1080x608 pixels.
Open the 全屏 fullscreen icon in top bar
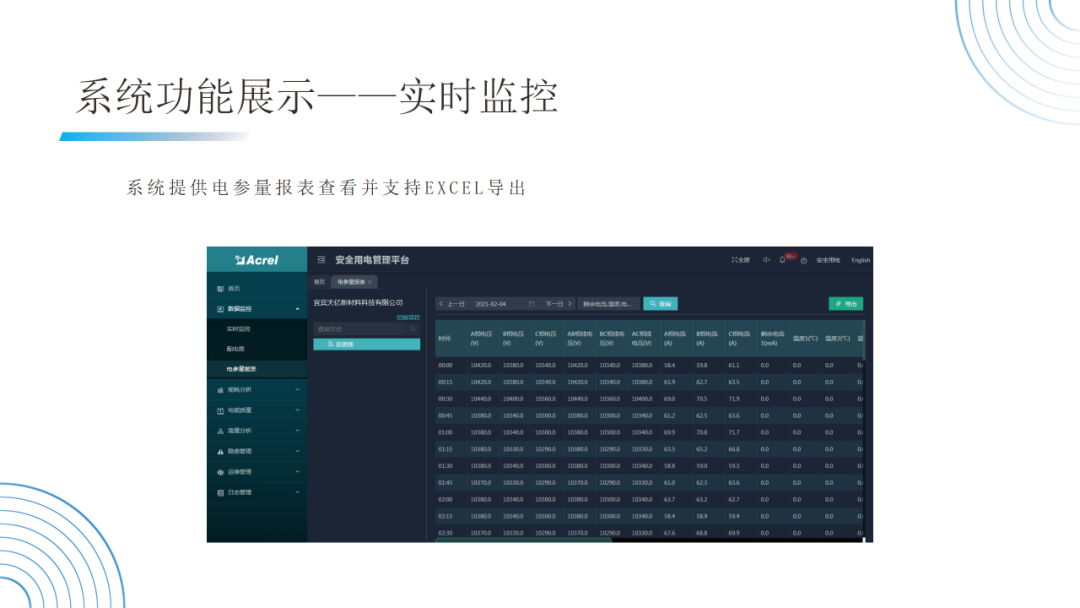pos(740,259)
